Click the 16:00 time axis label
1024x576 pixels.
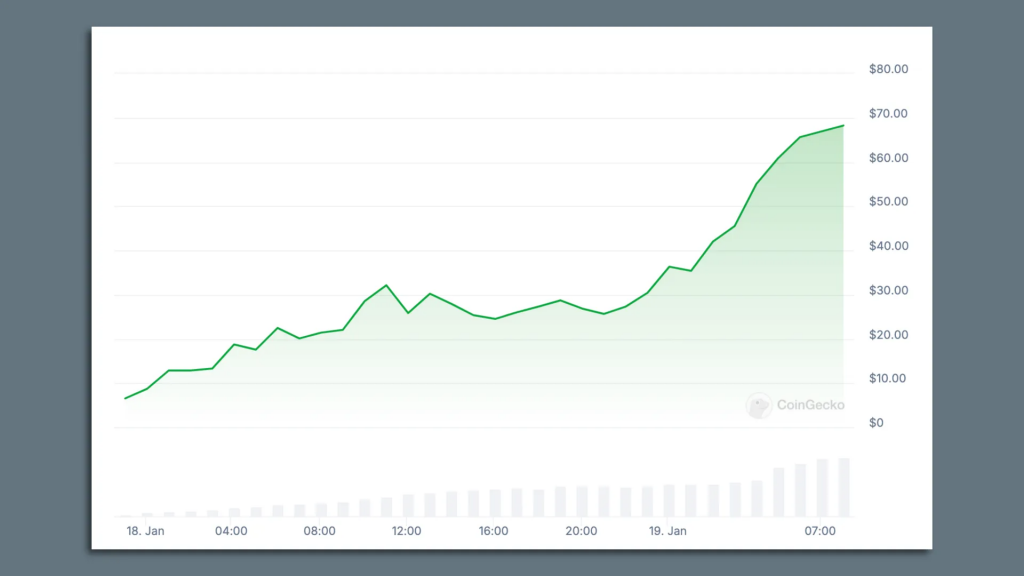(493, 531)
